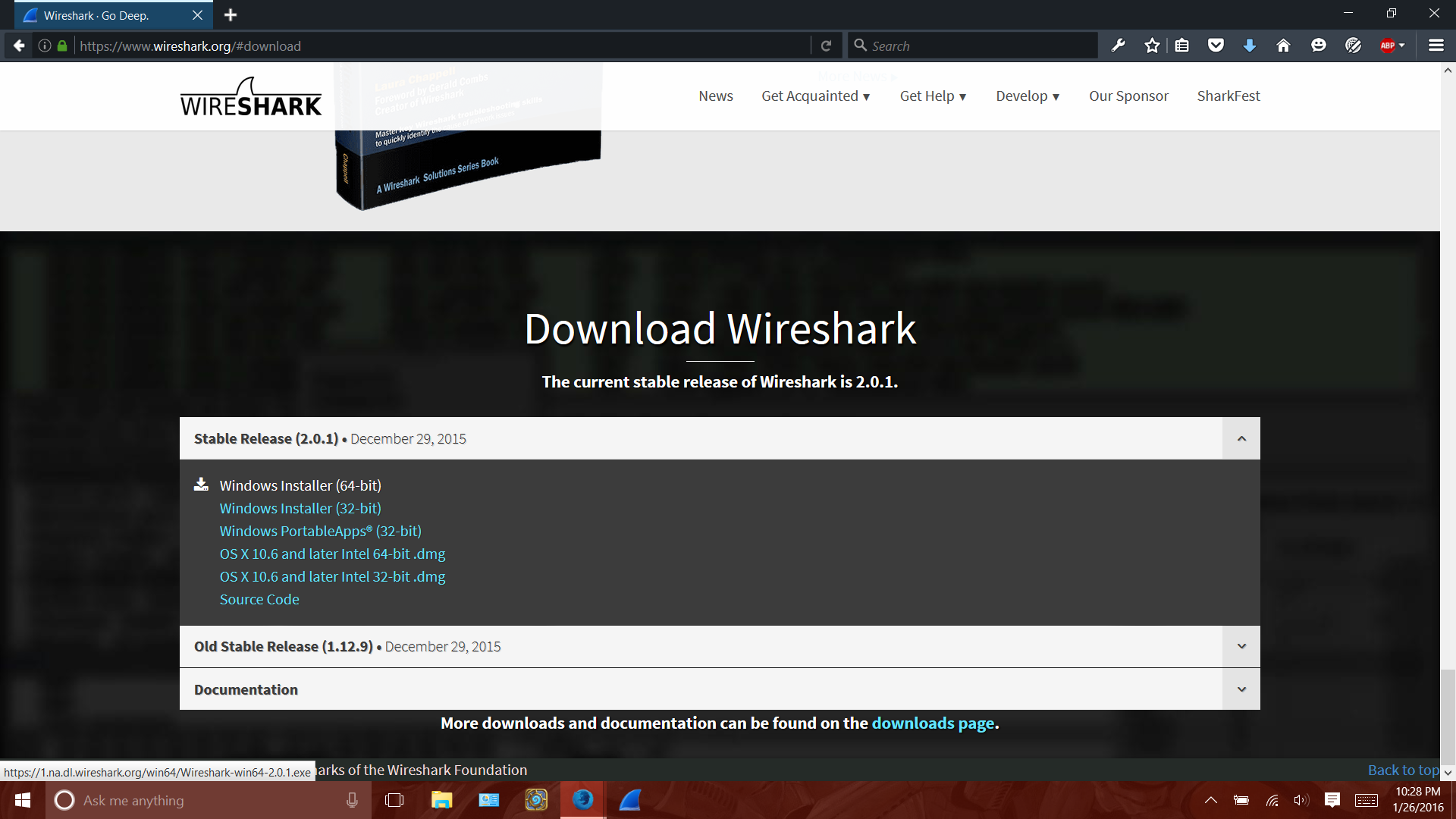Collapse the Stable Release section
This screenshot has width=1456, height=819.
pyautogui.click(x=1241, y=438)
